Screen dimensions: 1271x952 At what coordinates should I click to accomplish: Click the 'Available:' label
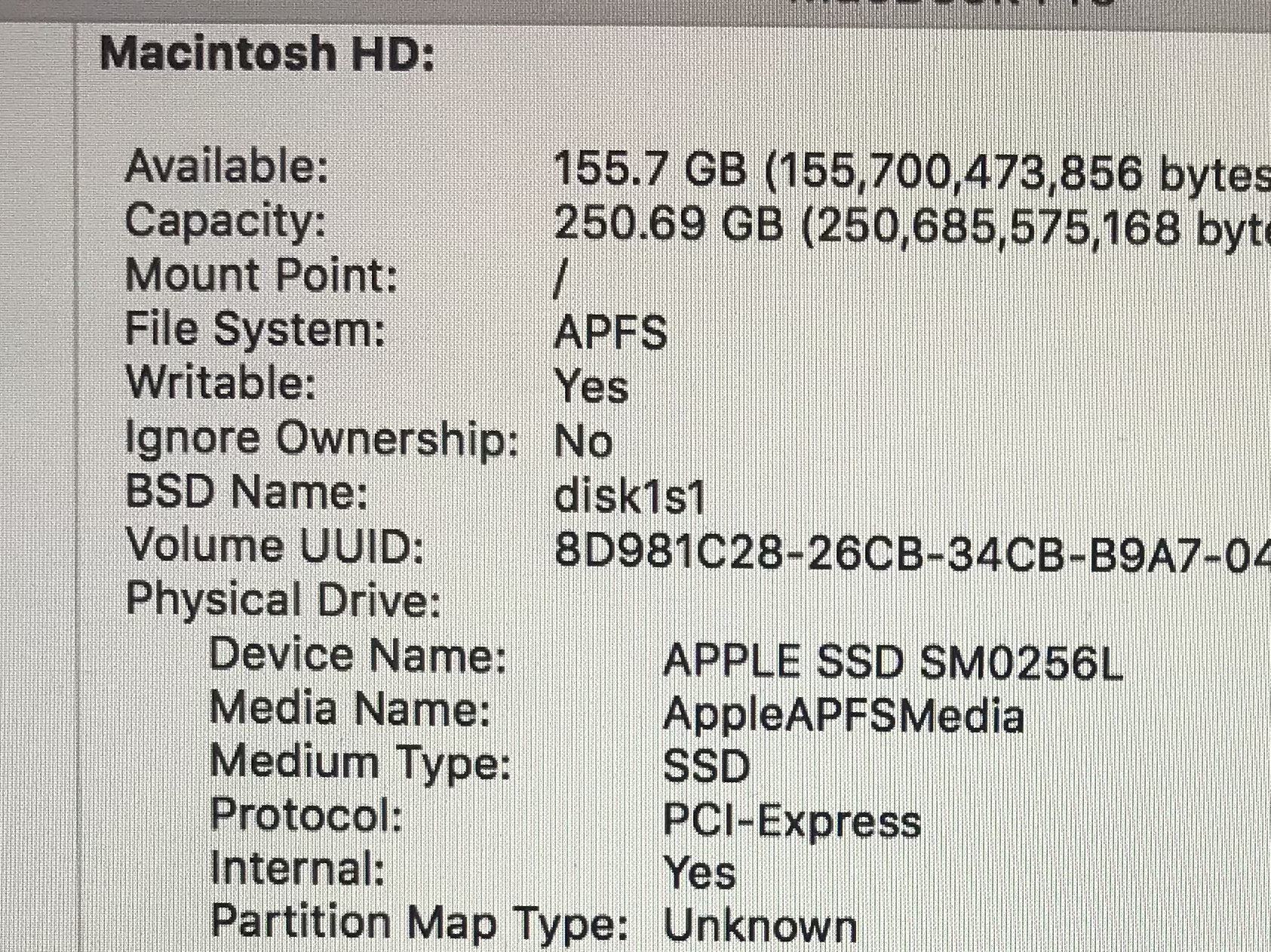(227, 166)
